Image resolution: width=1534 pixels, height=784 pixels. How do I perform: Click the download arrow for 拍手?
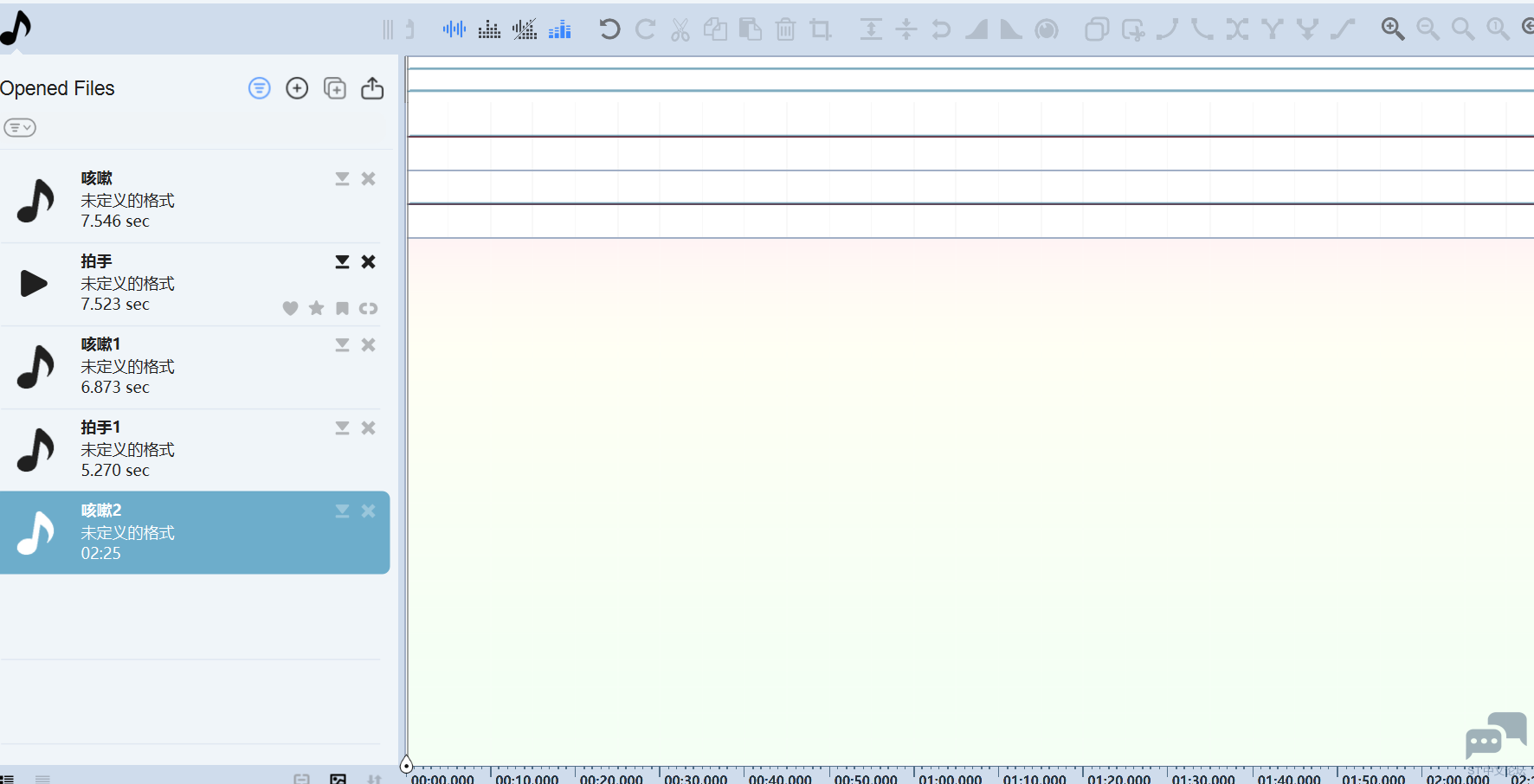(342, 262)
